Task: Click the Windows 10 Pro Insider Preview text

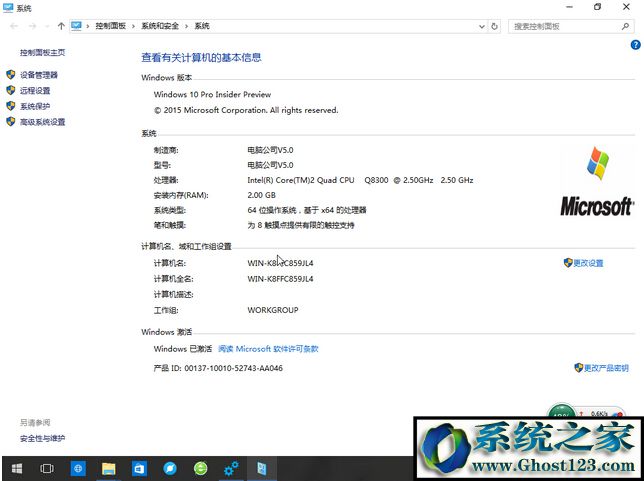Action: point(212,94)
